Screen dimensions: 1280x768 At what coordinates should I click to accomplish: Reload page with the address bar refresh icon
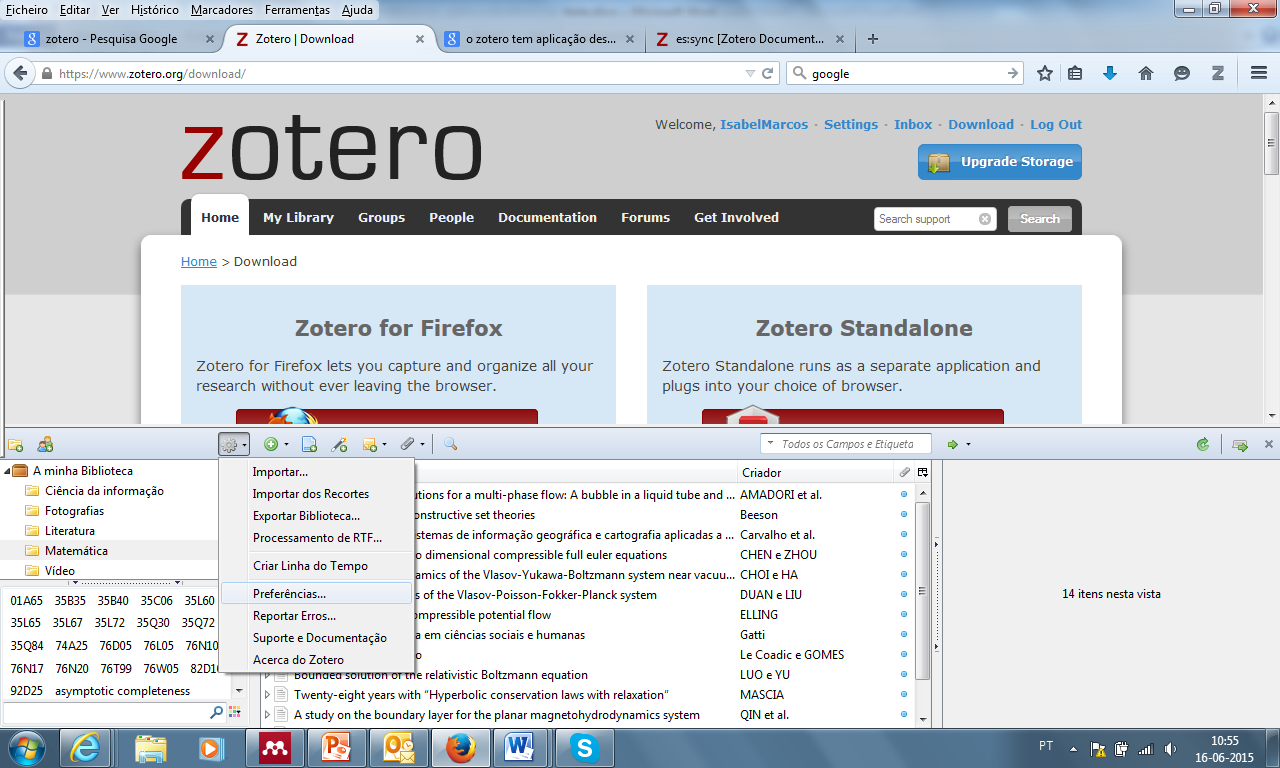point(768,73)
